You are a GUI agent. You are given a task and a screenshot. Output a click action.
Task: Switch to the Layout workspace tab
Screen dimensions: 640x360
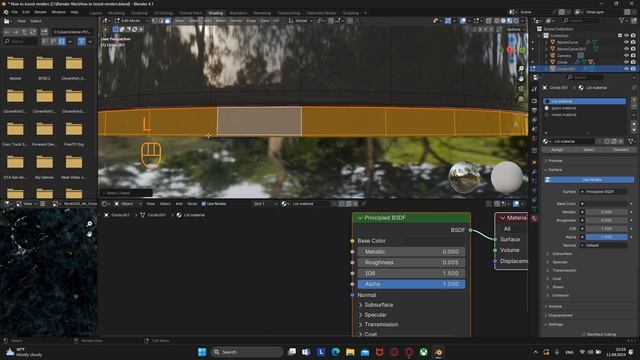[x=96, y=13]
